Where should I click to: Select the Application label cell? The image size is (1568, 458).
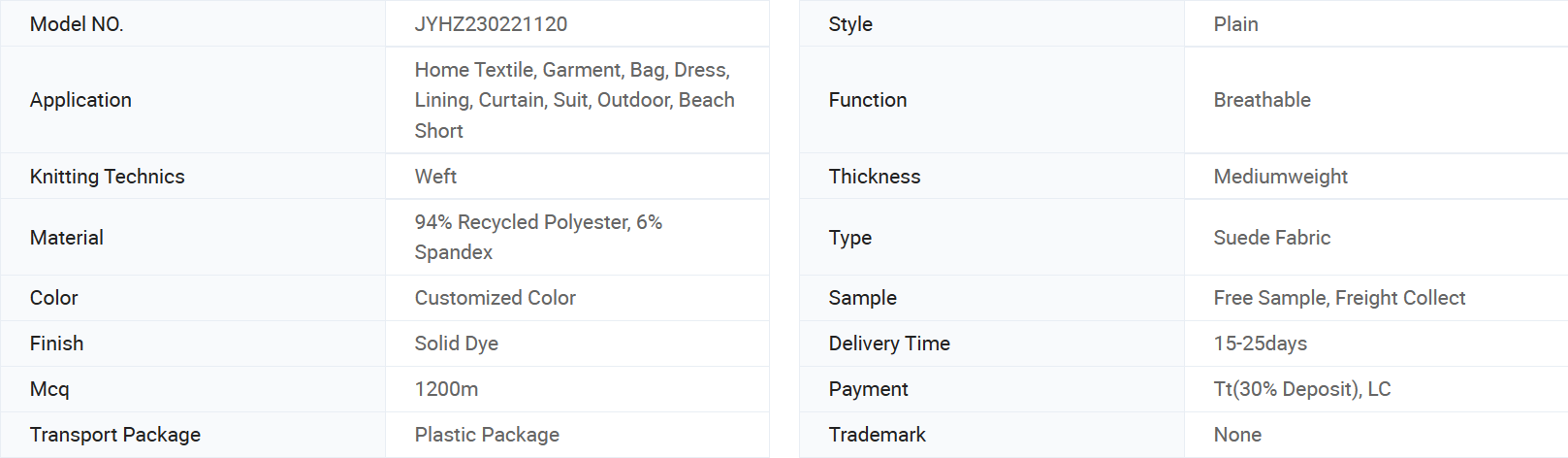point(193,100)
